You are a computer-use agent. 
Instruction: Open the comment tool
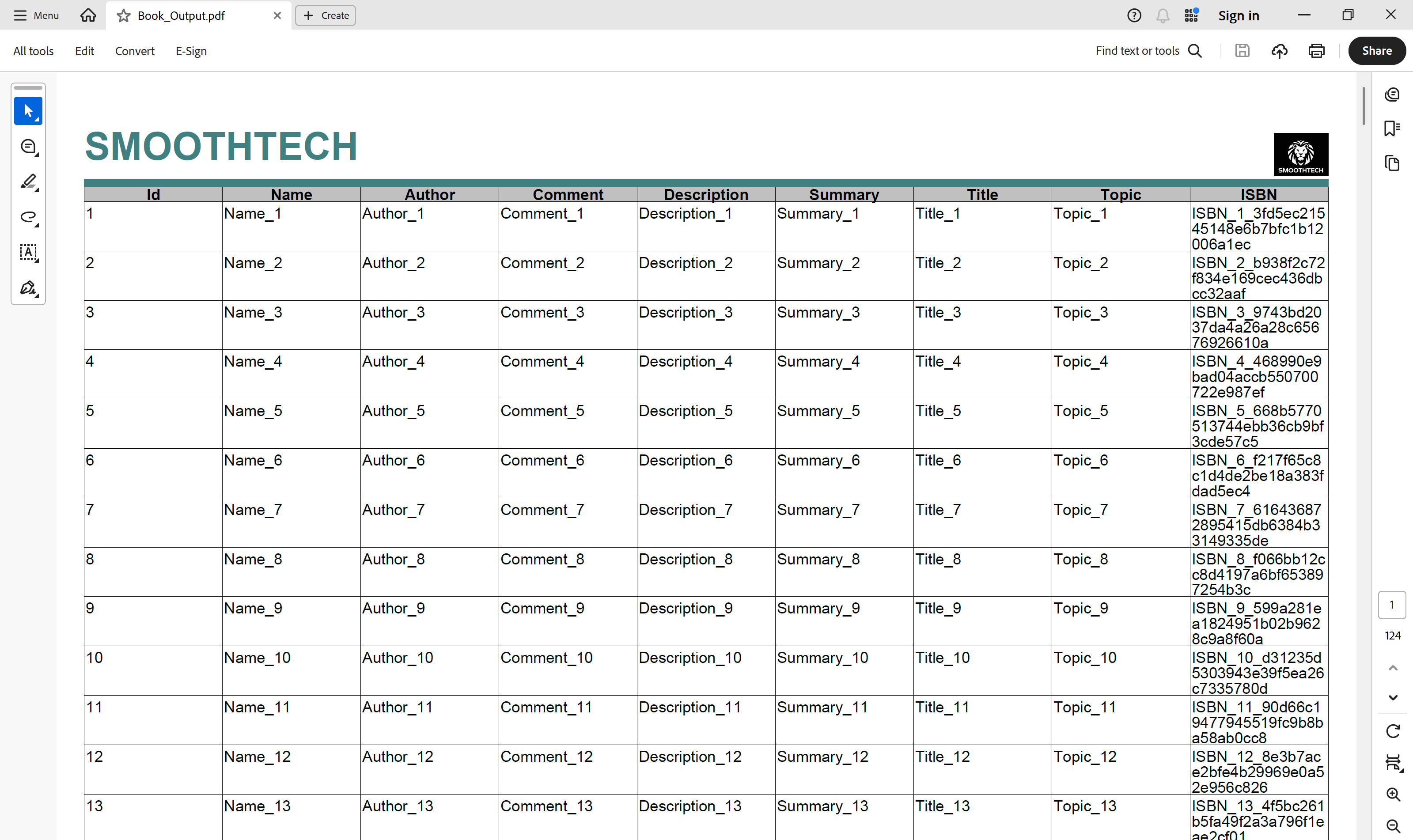(x=28, y=147)
